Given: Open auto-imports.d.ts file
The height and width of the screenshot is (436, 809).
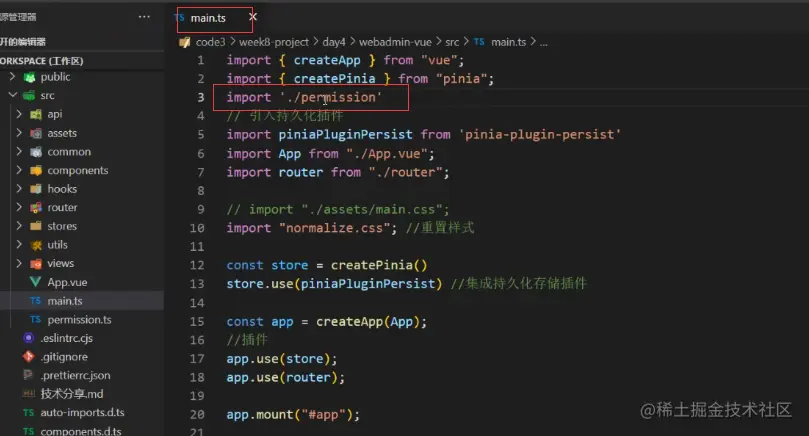Looking at the screenshot, I should pos(82,413).
